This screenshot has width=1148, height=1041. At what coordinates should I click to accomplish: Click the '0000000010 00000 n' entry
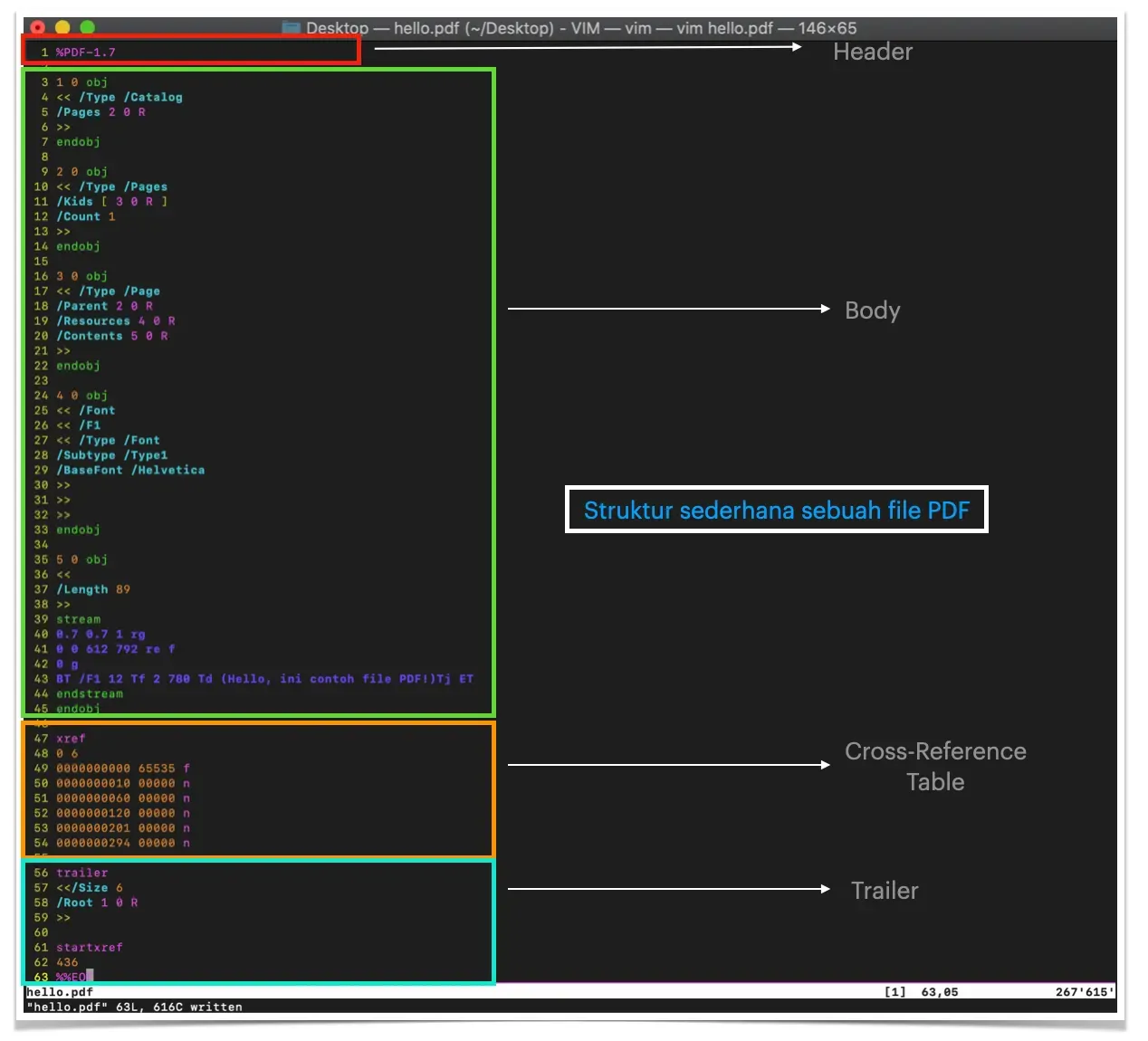[123, 784]
